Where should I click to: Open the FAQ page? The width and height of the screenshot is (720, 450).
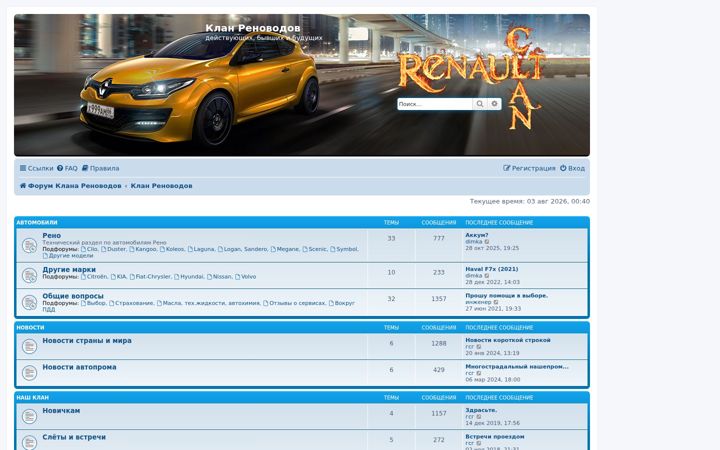68,168
